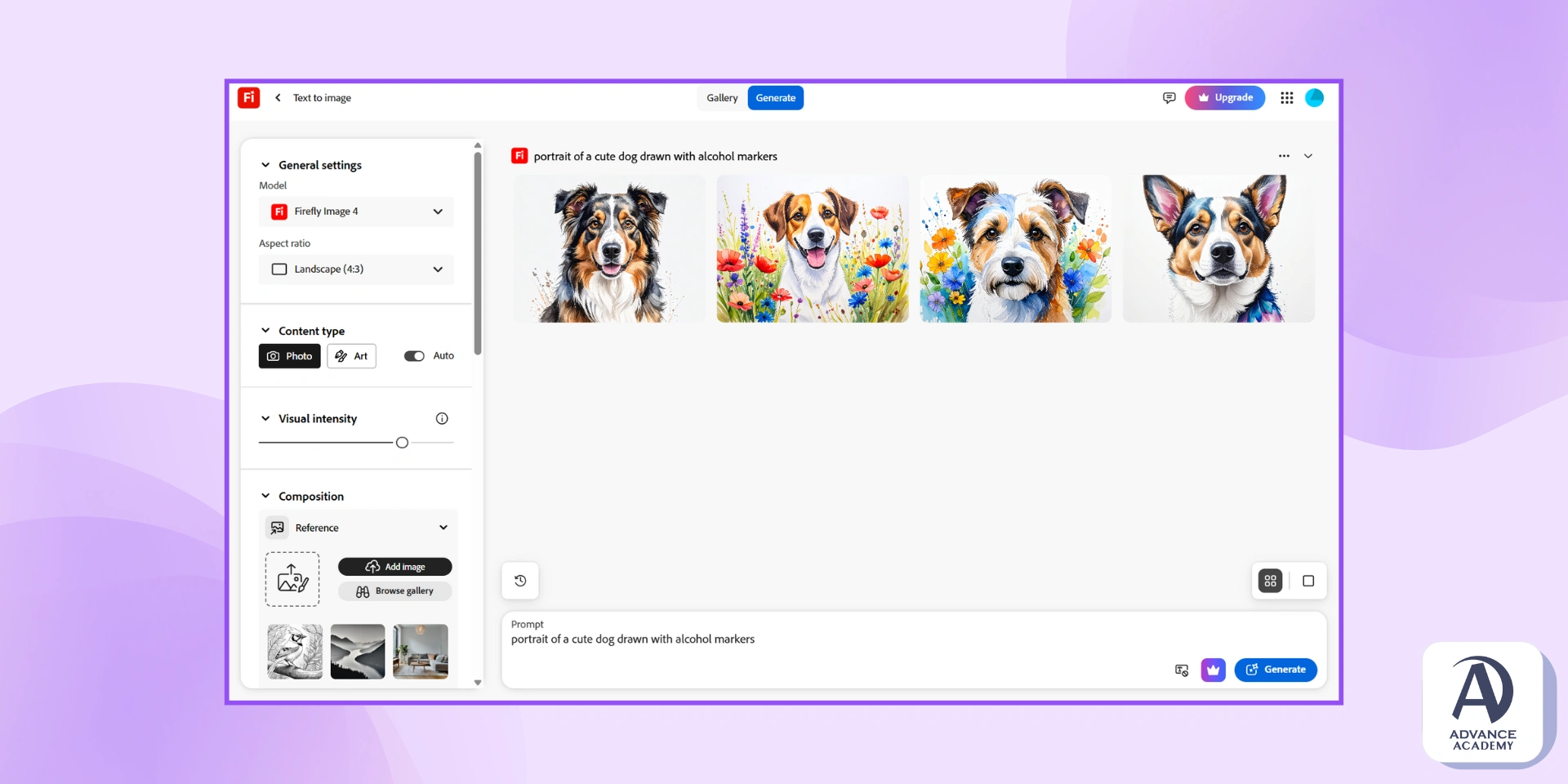1568x784 pixels.
Task: Open the generation history icon
Action: 520,581
